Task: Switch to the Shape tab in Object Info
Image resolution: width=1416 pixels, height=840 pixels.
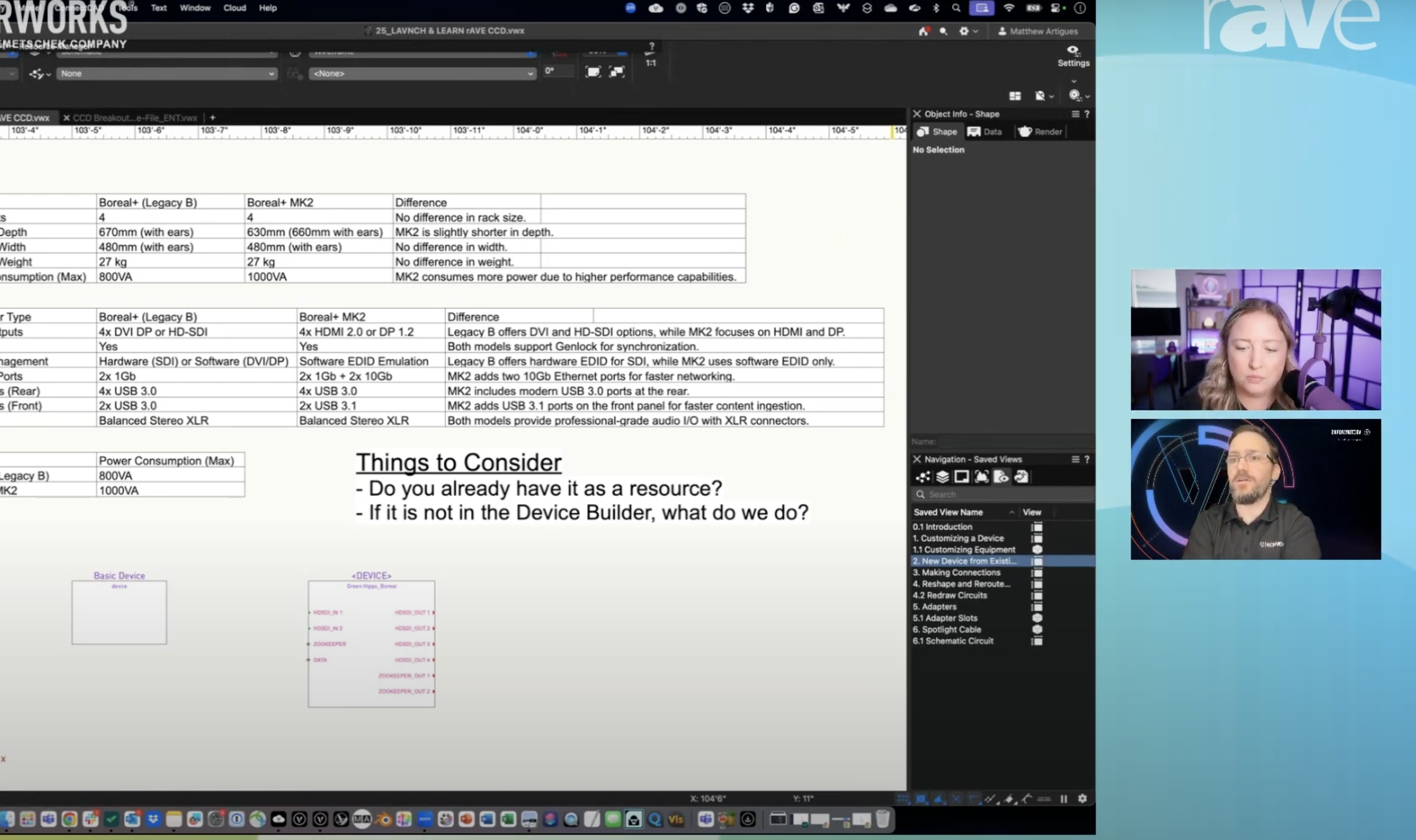Action: click(x=937, y=132)
